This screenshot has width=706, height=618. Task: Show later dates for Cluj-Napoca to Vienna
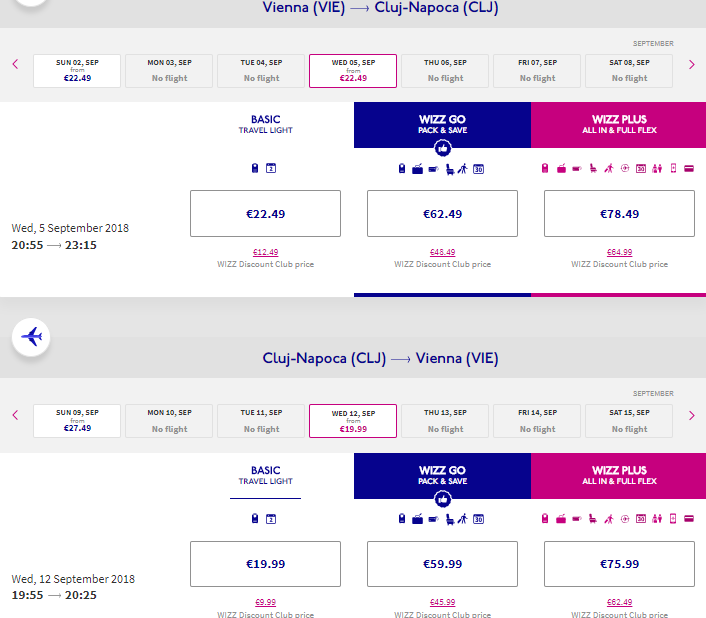pyautogui.click(x=691, y=415)
